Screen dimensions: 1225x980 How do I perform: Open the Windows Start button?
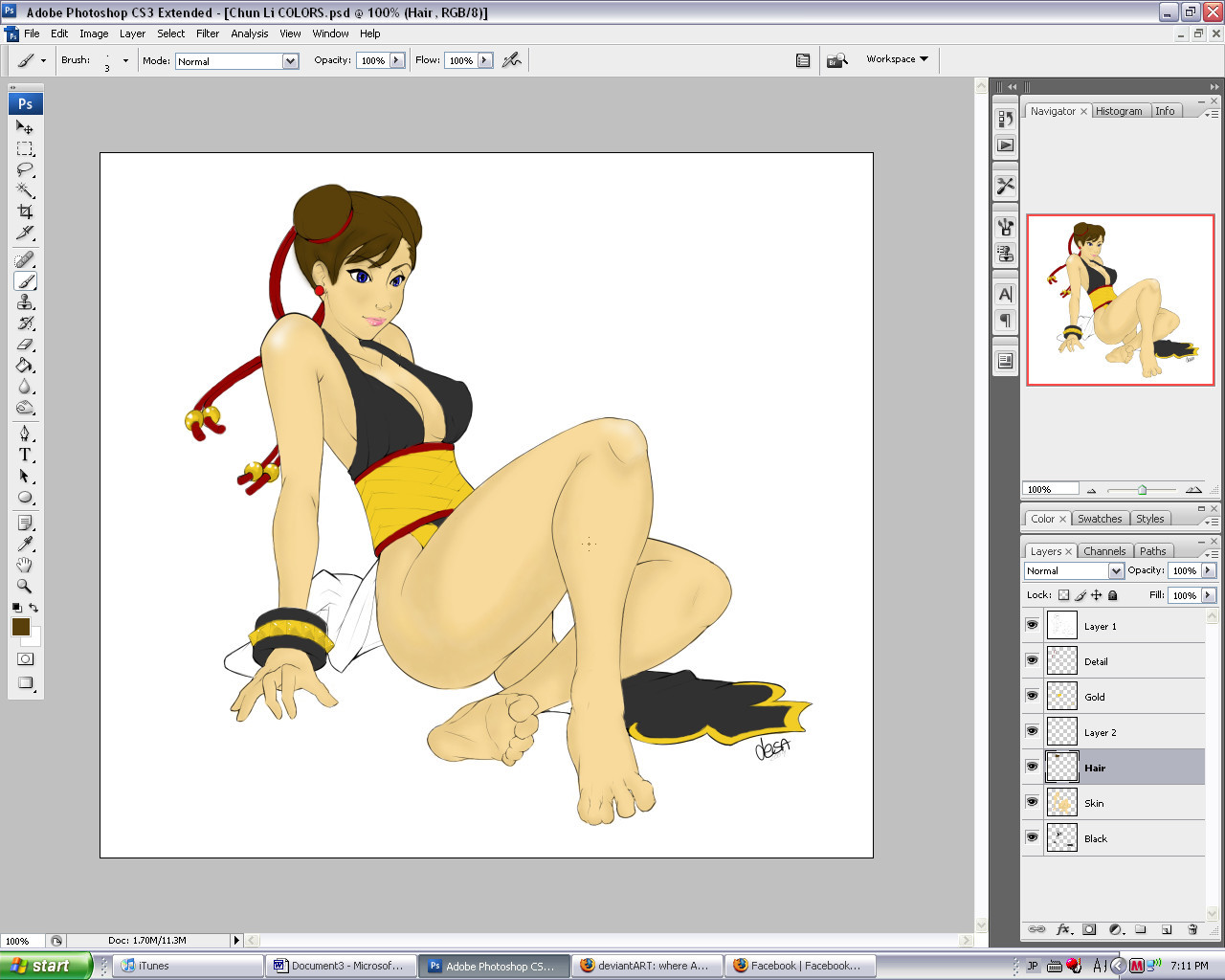click(x=45, y=966)
